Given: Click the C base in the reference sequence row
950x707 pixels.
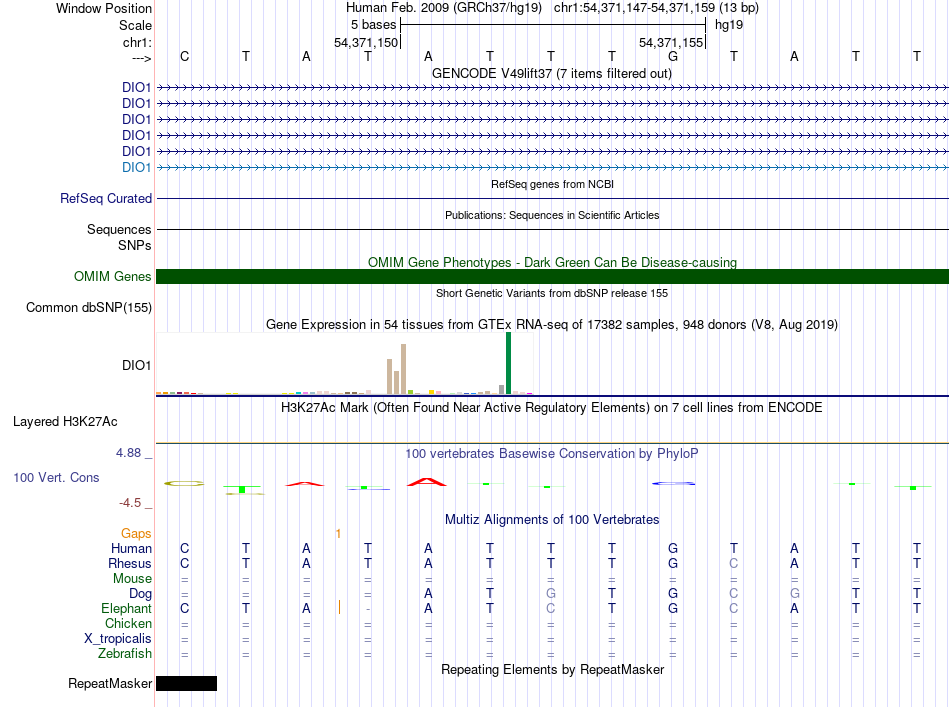Looking at the screenshot, I should [x=185, y=56].
